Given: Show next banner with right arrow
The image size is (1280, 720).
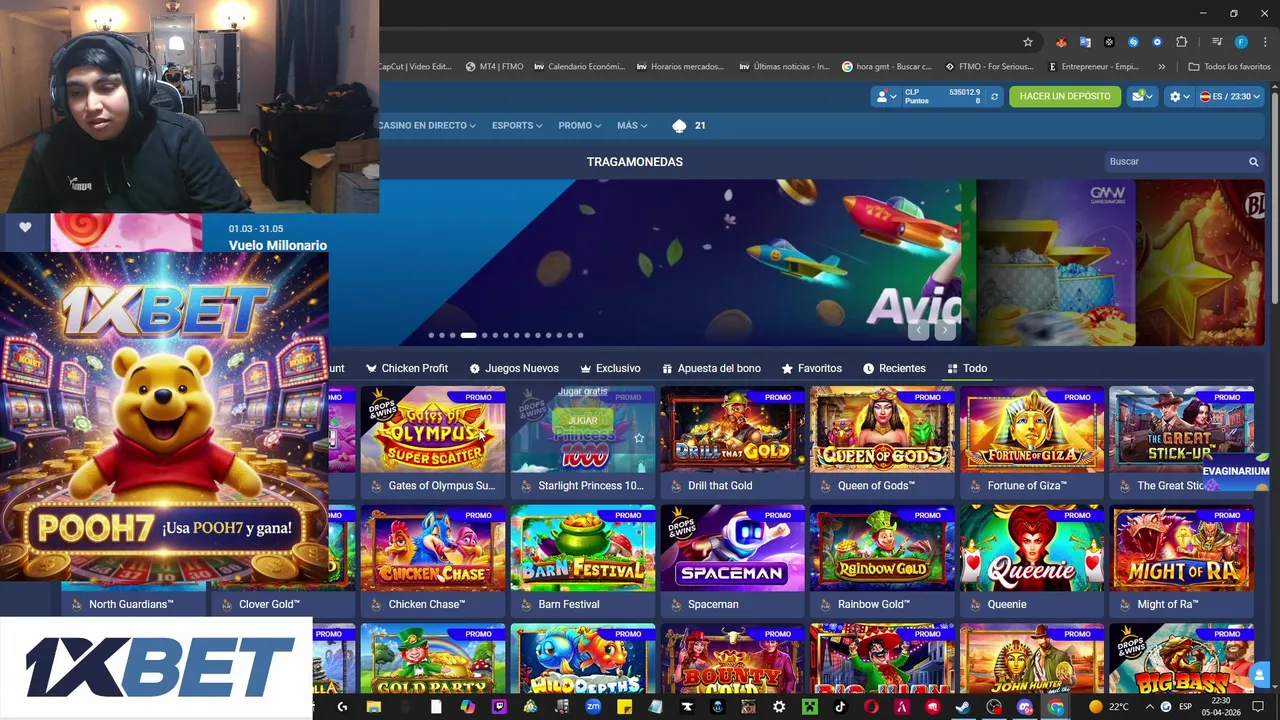Looking at the screenshot, I should point(945,330).
